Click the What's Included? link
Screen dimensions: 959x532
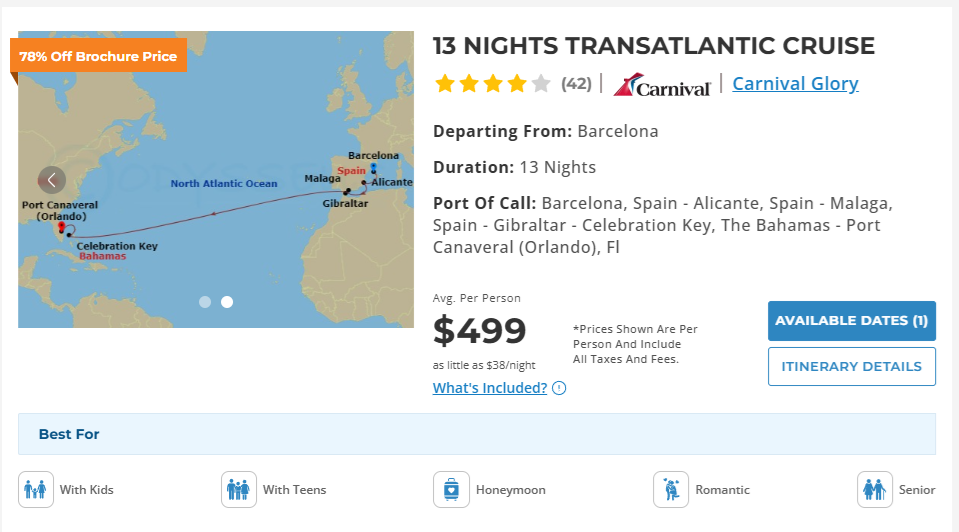490,388
